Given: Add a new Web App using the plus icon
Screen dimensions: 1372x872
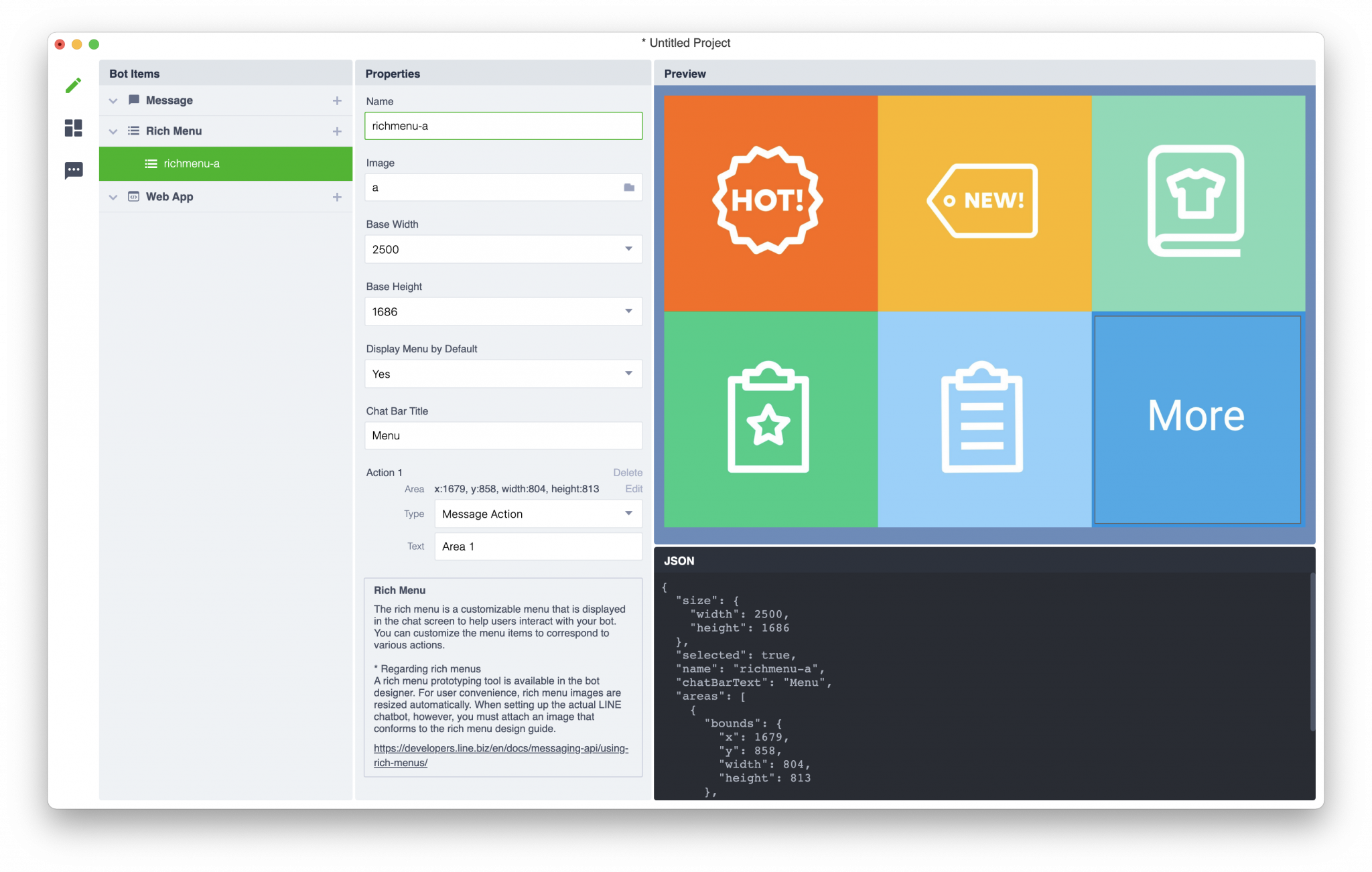Looking at the screenshot, I should [337, 196].
